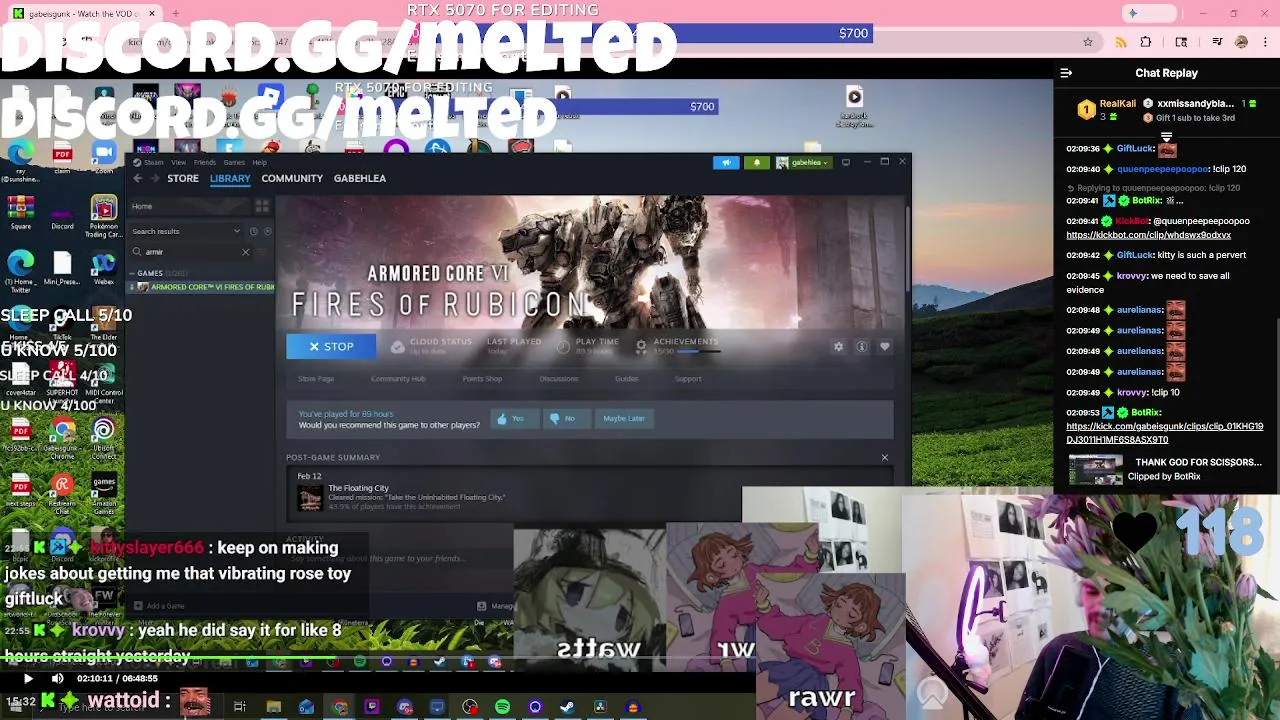This screenshot has width=1280, height=720.
Task: Bookmark the page with the star icon
Action: point(1088,42)
